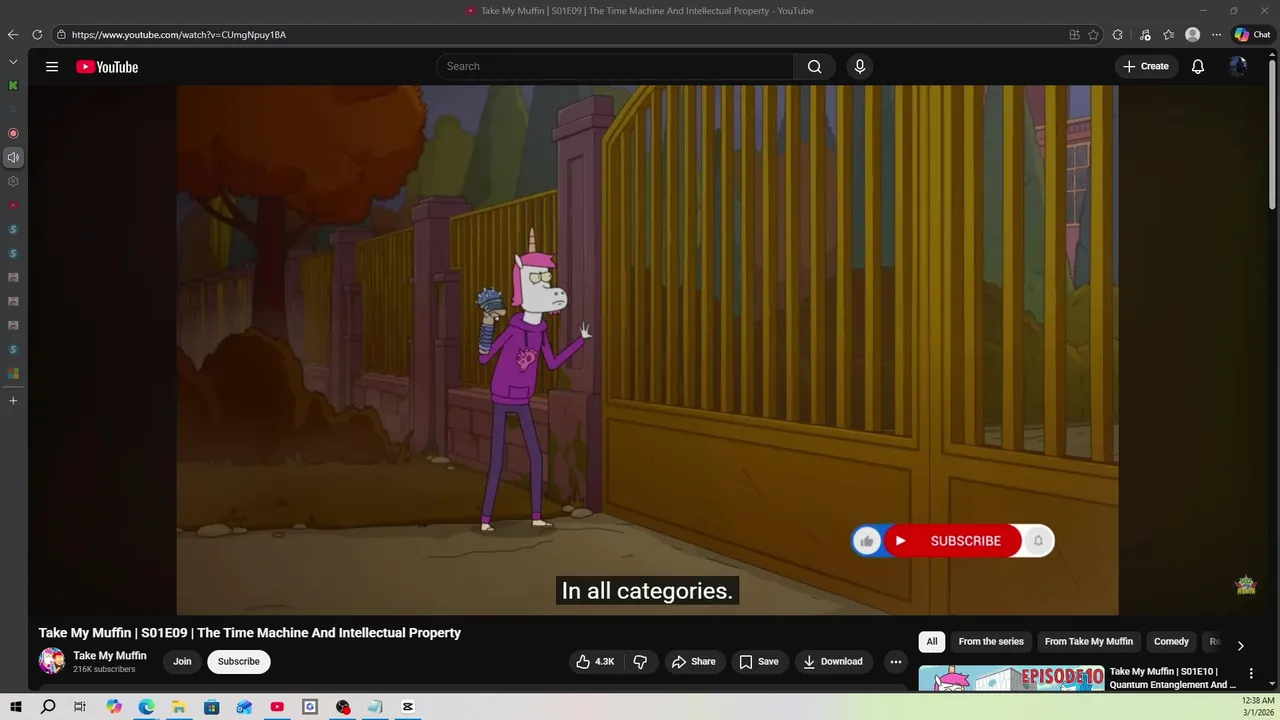Download the video
The width and height of the screenshot is (1280, 720).
[x=833, y=662]
